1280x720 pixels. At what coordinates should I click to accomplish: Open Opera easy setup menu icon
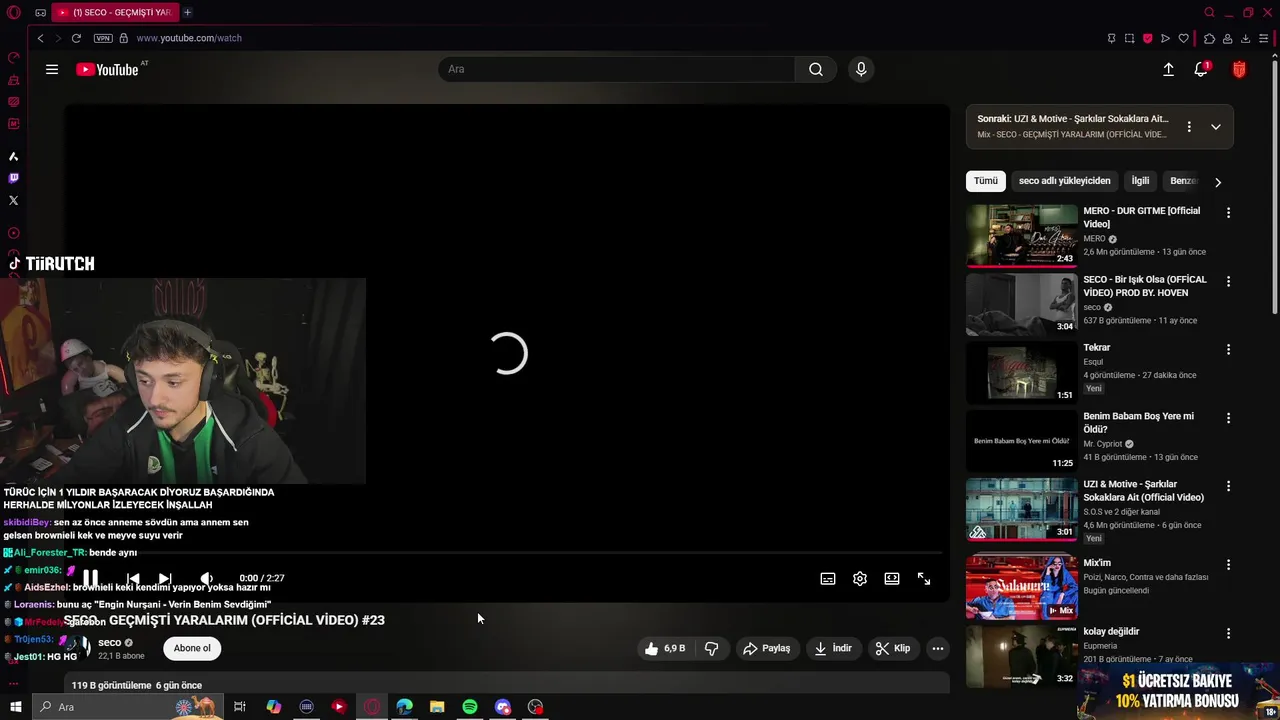click(x=1264, y=38)
